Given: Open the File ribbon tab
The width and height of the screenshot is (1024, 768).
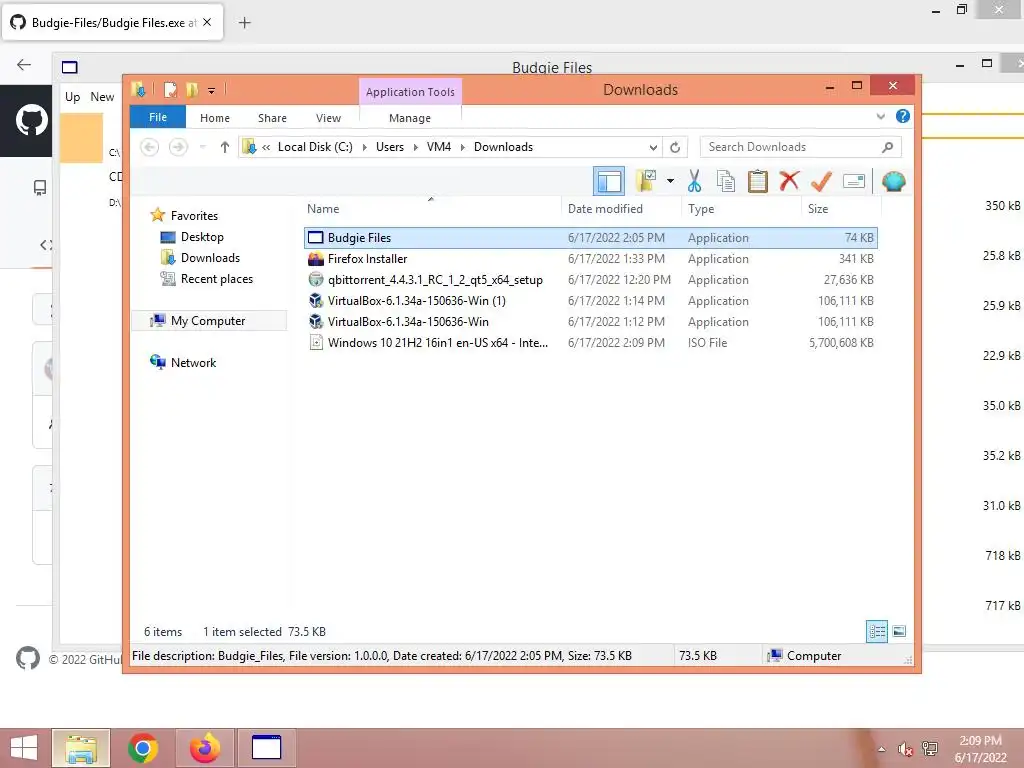Looking at the screenshot, I should [158, 117].
